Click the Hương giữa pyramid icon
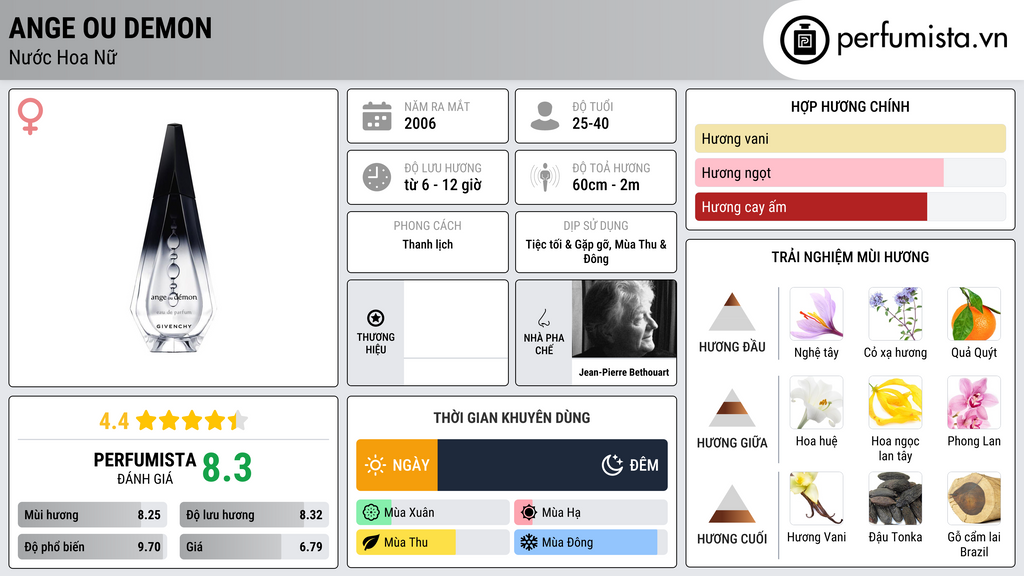Screen dimensions: 1024x576 (732, 408)
